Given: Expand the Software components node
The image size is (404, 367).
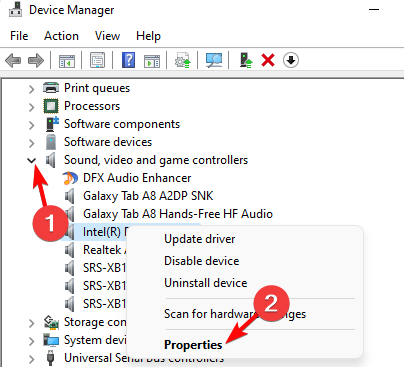Looking at the screenshot, I should 31,125.
